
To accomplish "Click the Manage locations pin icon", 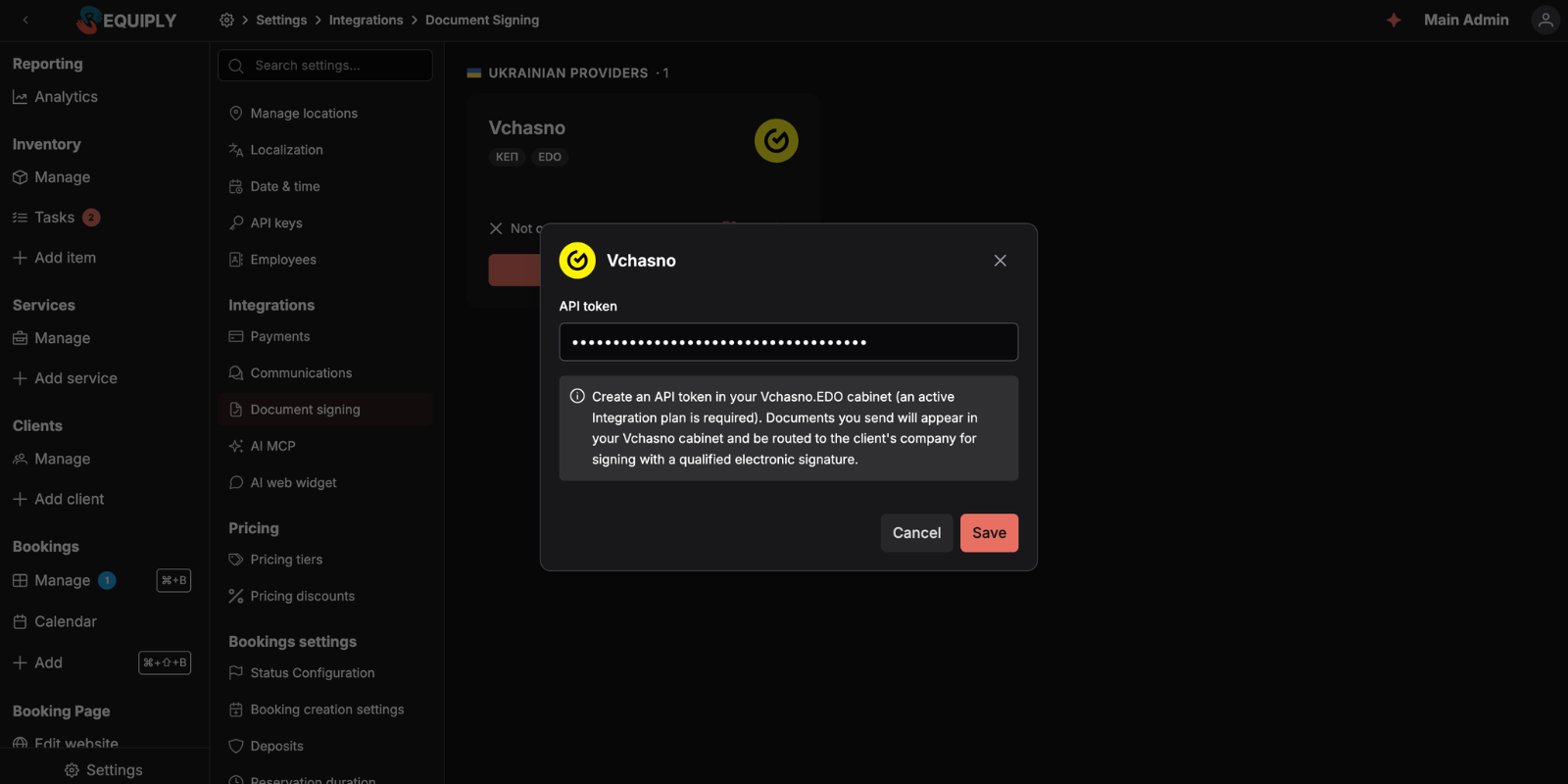I will pos(236,114).
